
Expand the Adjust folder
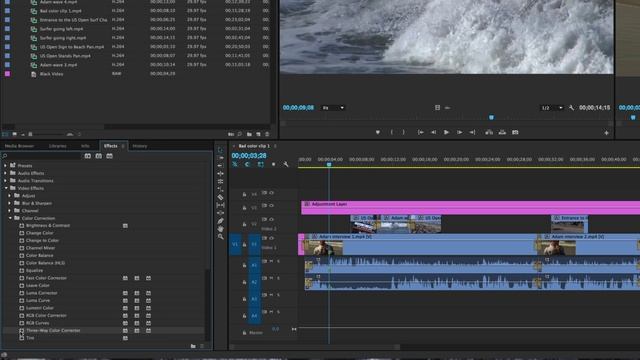click(10, 196)
